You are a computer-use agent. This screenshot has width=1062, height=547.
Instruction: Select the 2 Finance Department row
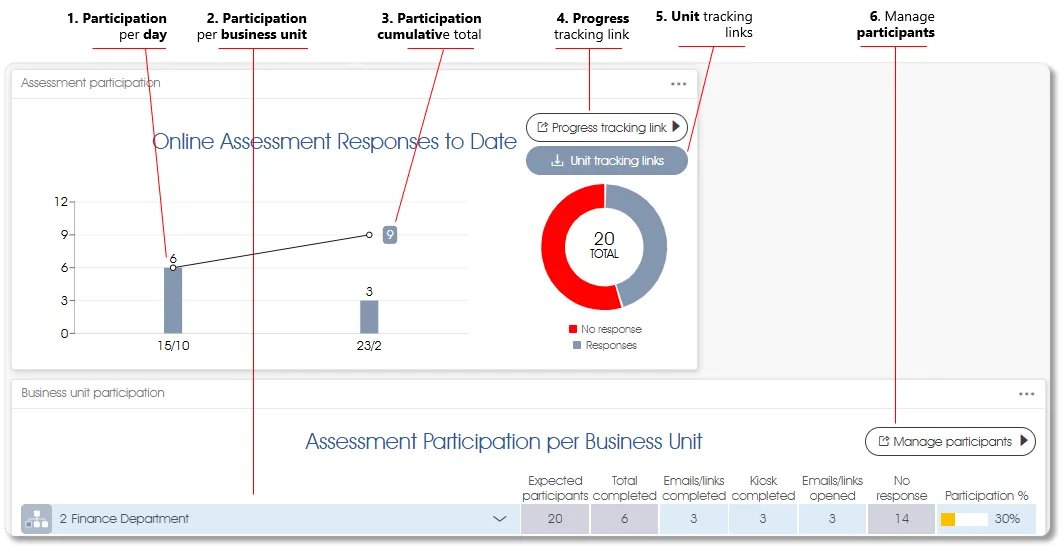click(x=250, y=519)
